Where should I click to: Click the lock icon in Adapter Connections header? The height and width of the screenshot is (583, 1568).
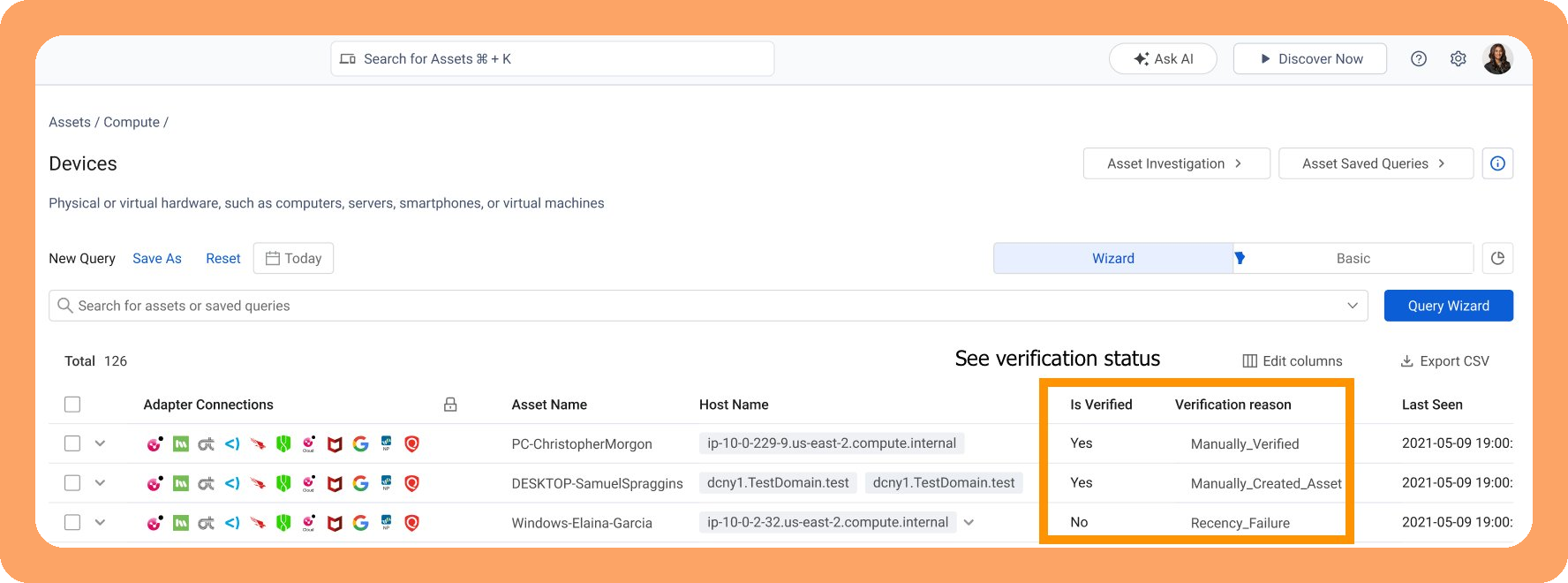pyautogui.click(x=450, y=405)
